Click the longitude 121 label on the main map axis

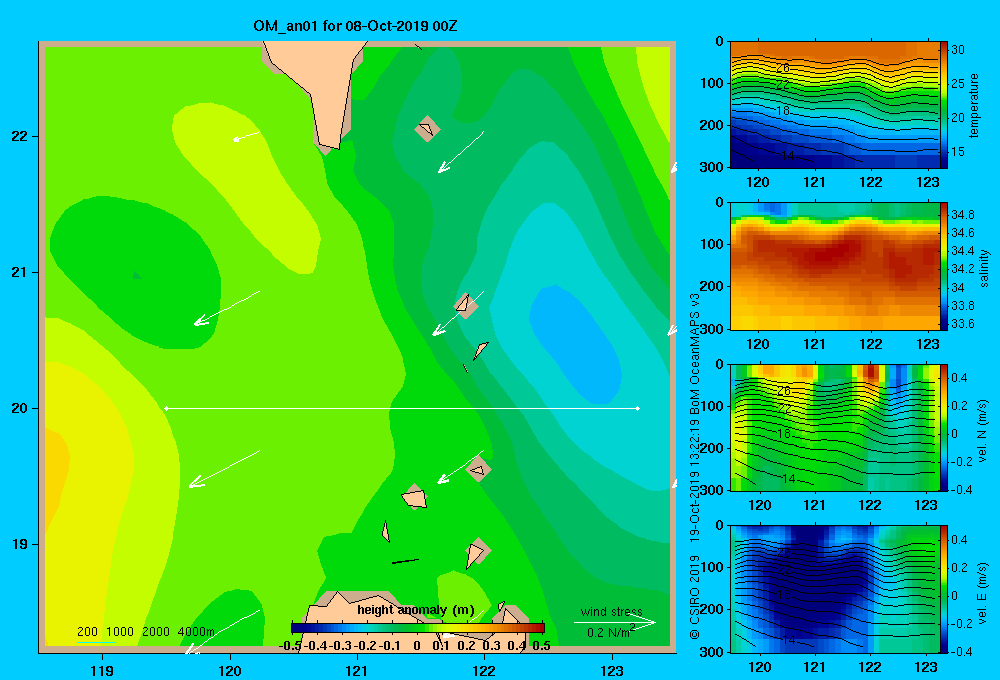click(357, 670)
